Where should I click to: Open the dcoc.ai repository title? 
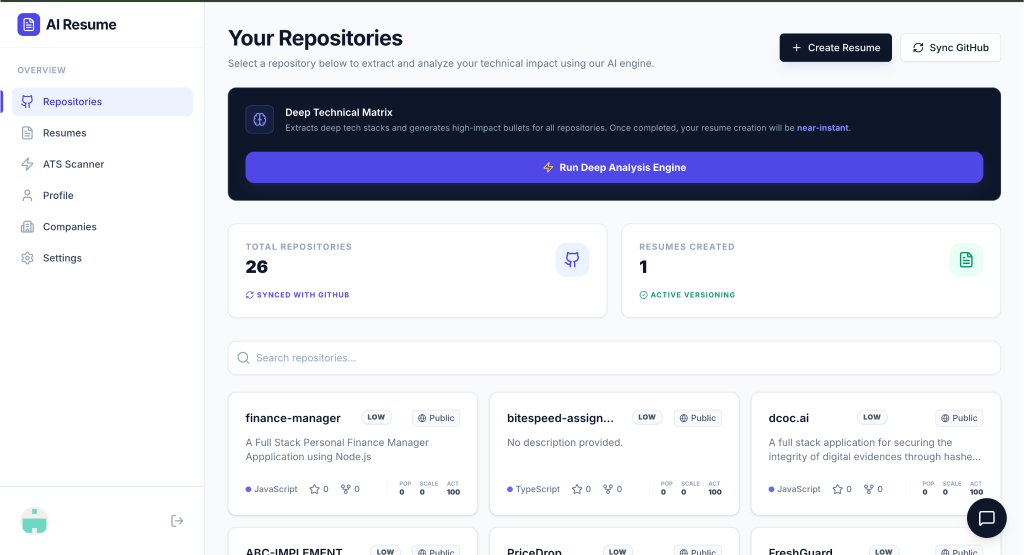coord(788,418)
